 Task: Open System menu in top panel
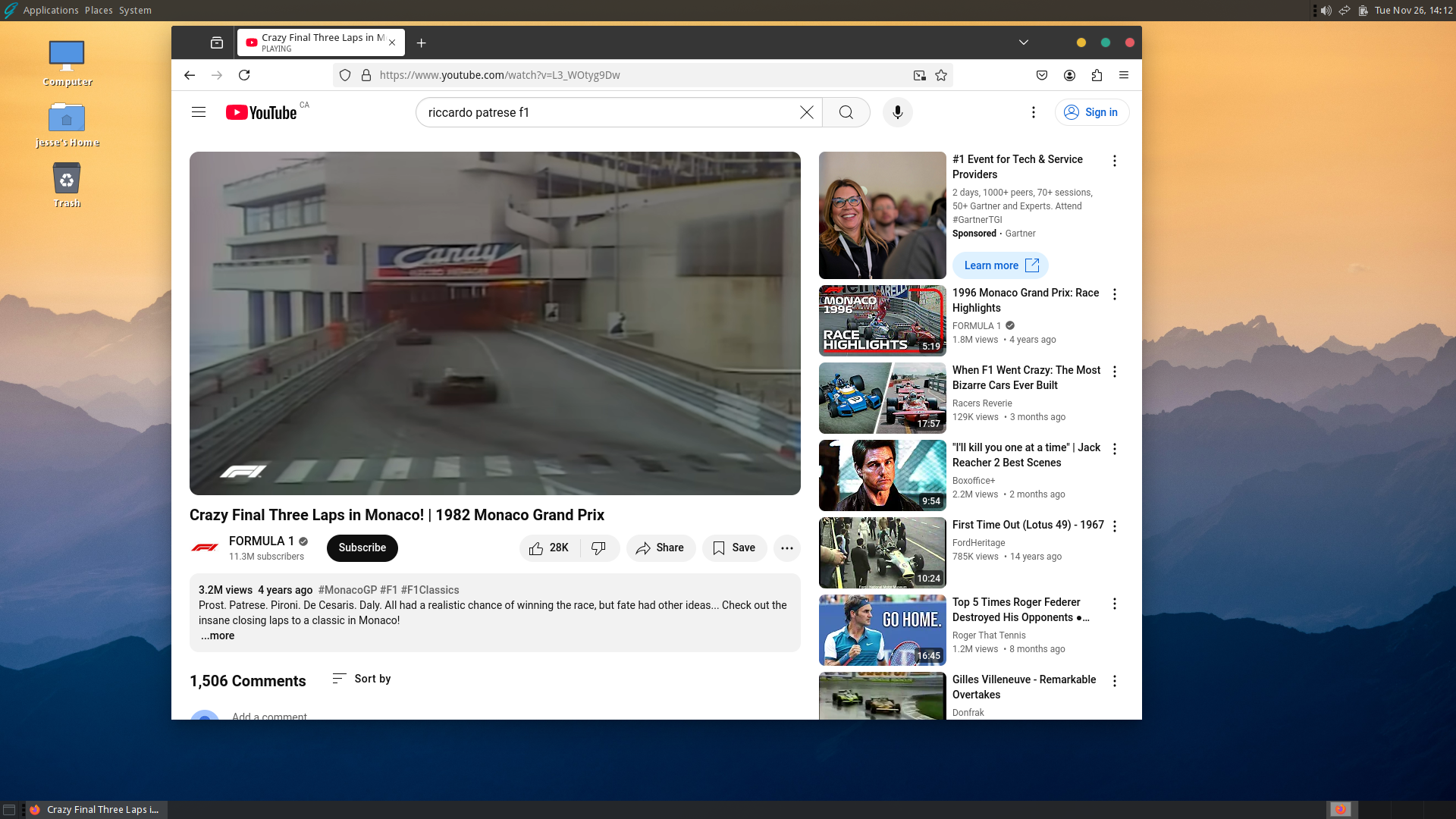[x=135, y=10]
